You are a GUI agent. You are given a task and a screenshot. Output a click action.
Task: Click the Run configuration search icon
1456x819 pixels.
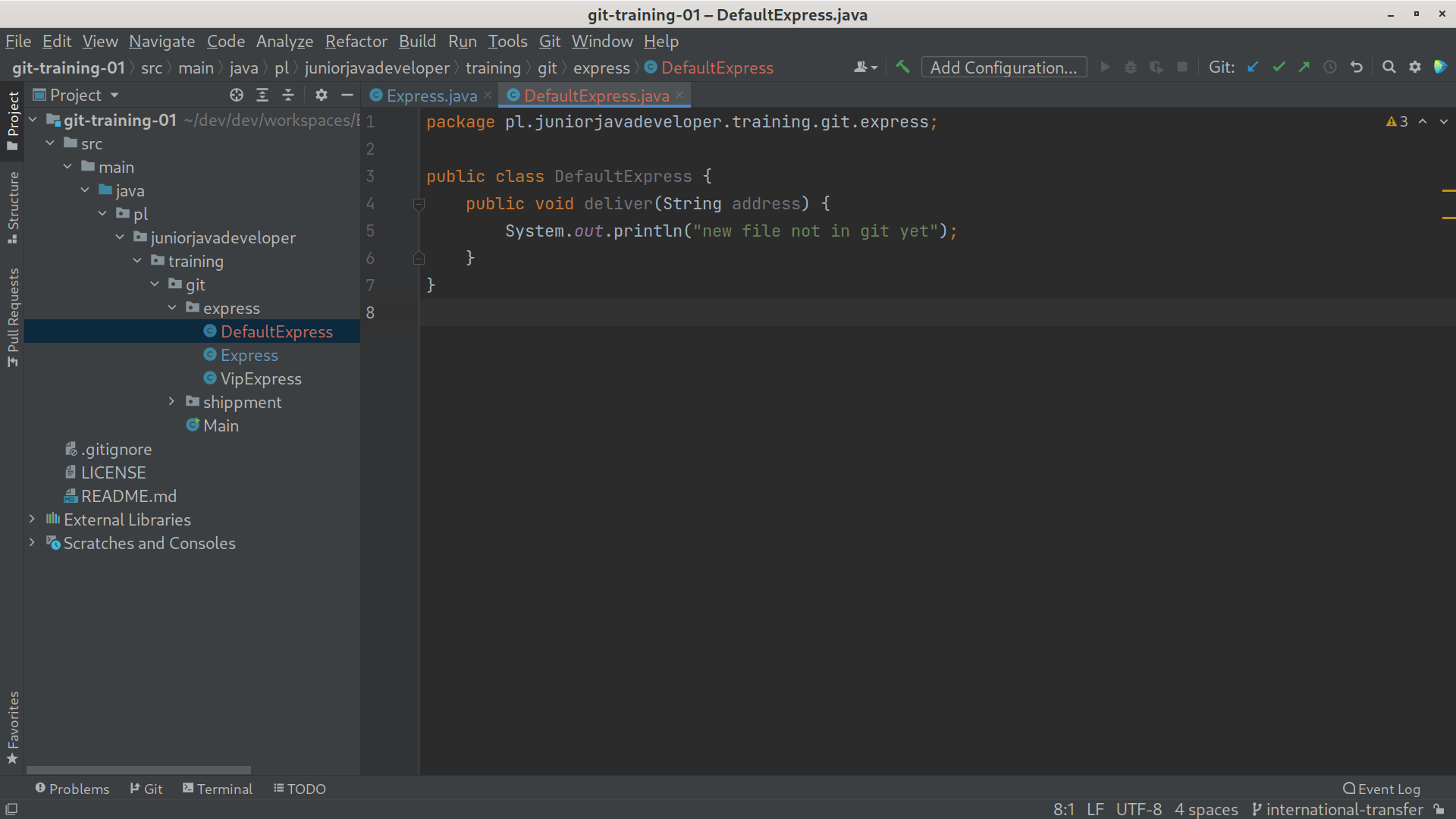point(1387,68)
